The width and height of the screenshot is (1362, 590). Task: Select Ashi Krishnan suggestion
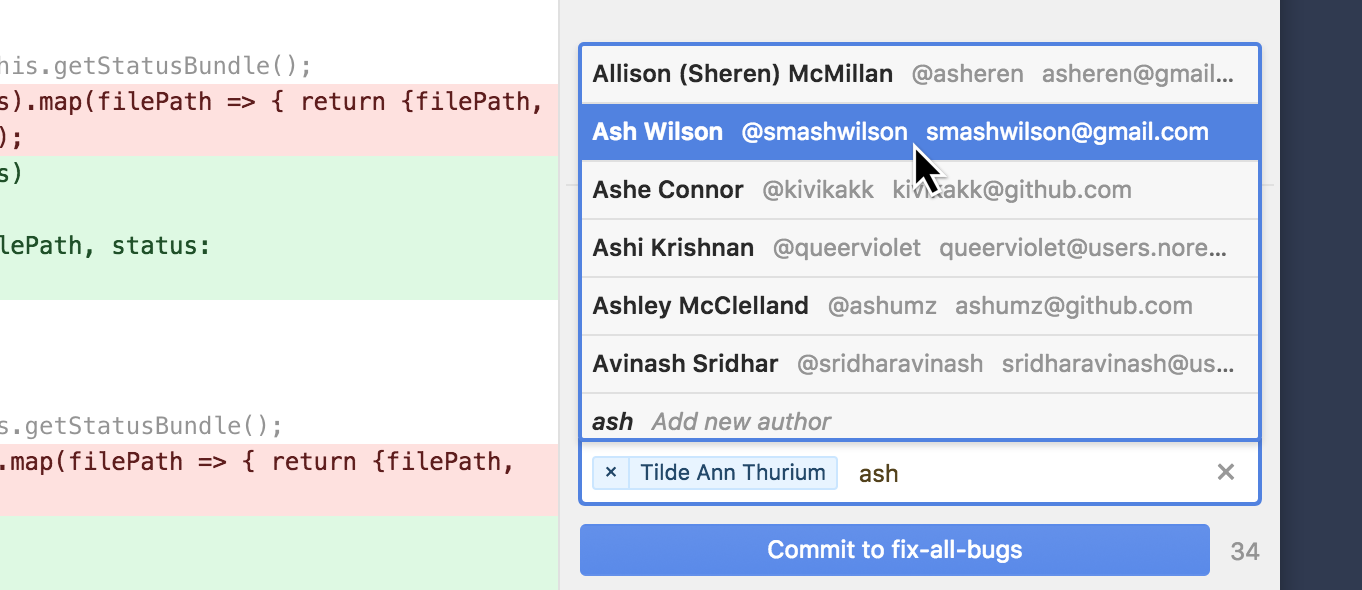(919, 248)
